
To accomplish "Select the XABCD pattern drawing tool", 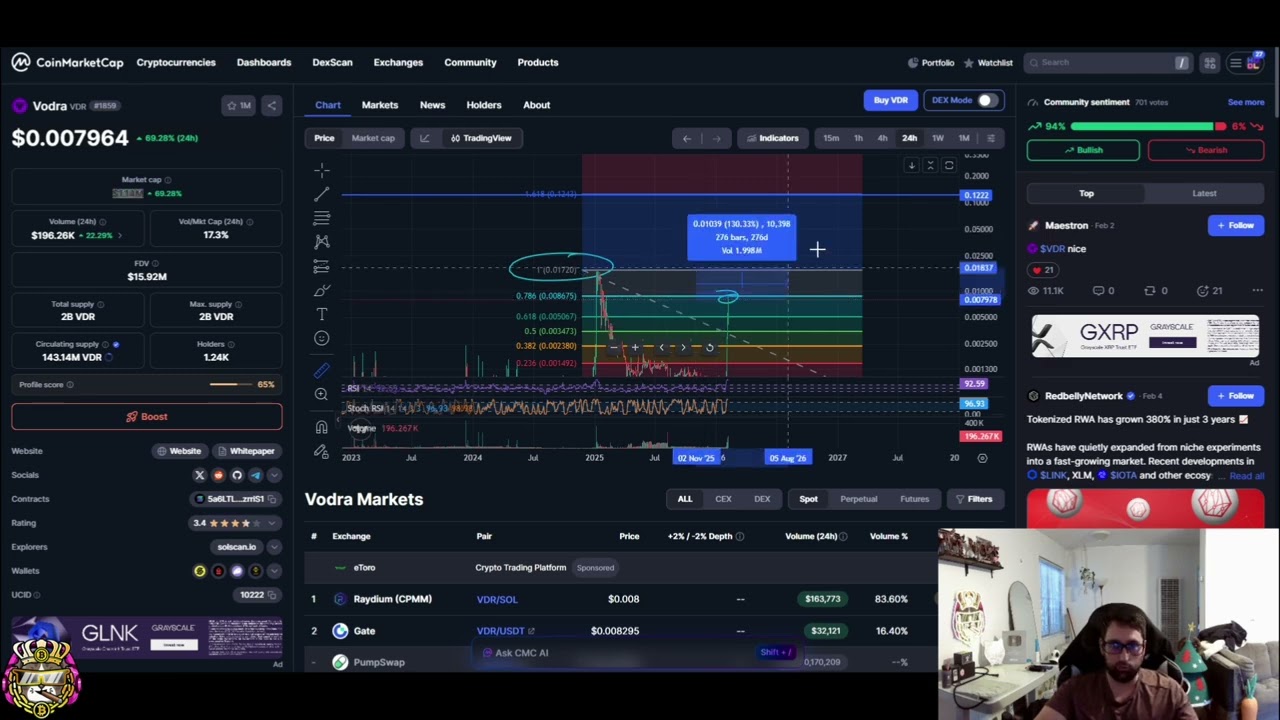I will [x=321, y=242].
